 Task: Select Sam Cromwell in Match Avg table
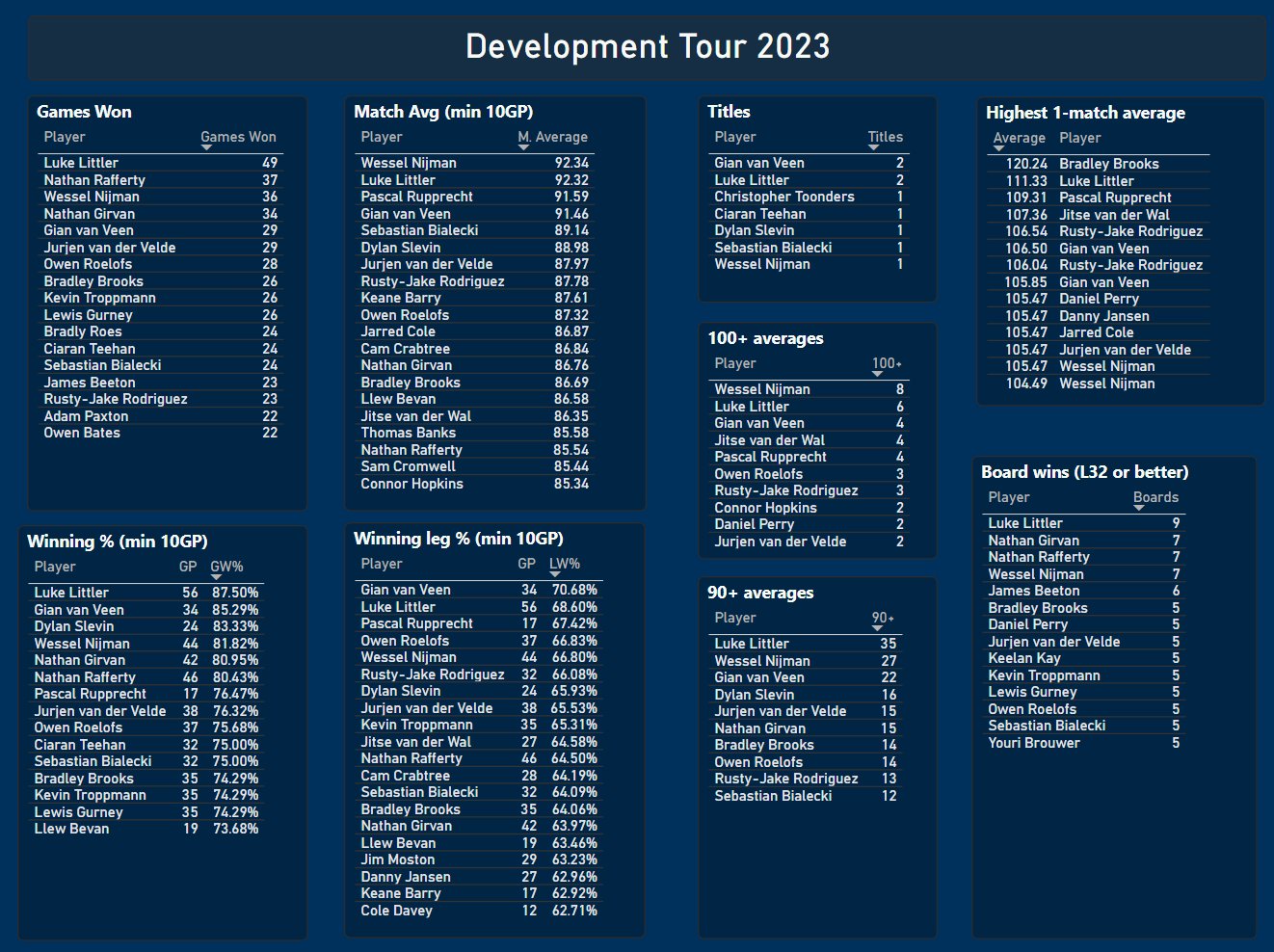[409, 466]
